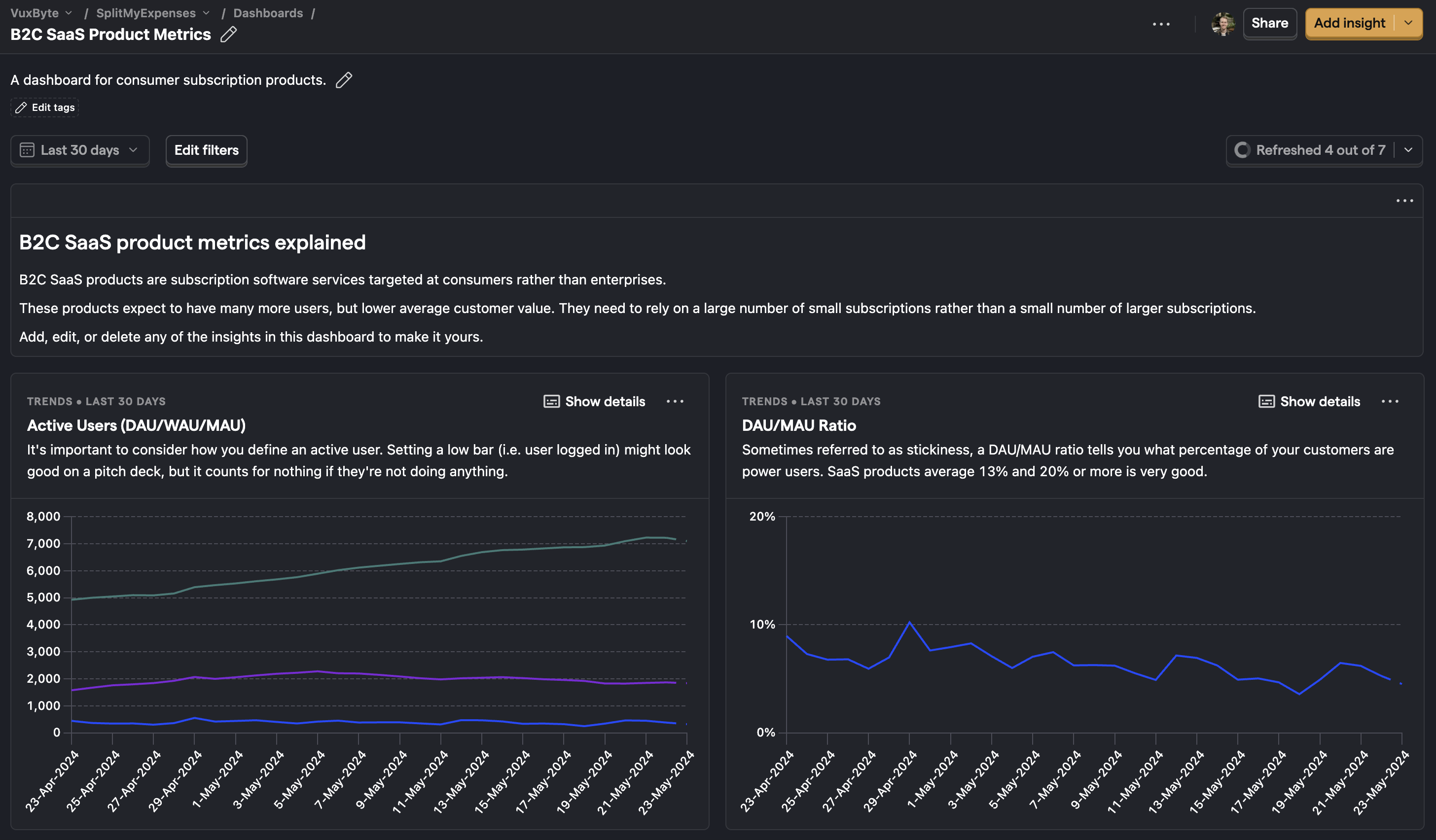This screenshot has width=1436, height=840.
Task: Click the 10% y-axis label
Action: [x=762, y=625]
